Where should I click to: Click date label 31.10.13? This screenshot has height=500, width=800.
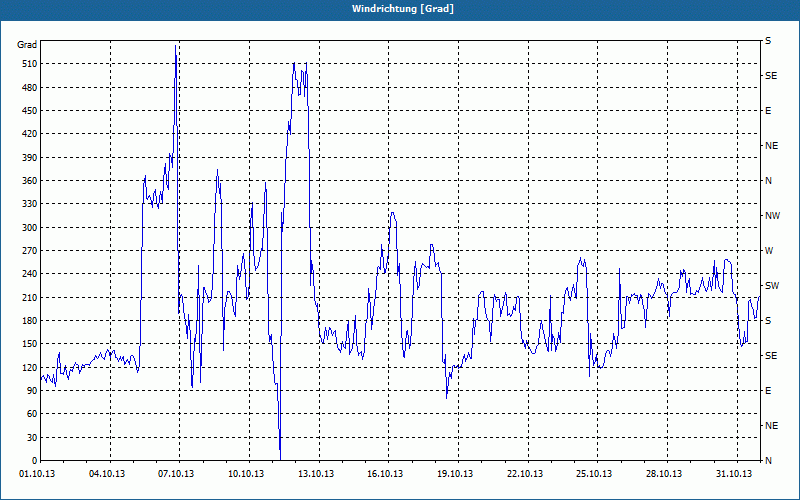point(734,474)
